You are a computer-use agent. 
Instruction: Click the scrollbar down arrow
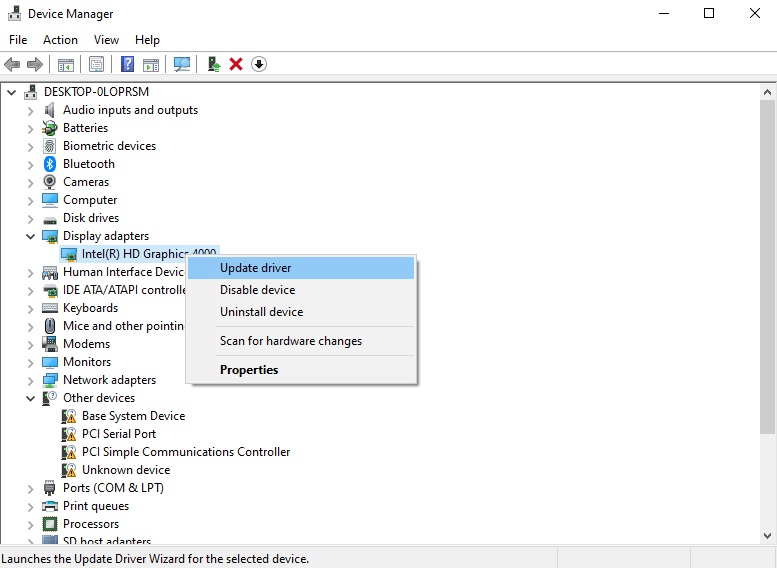click(x=767, y=536)
